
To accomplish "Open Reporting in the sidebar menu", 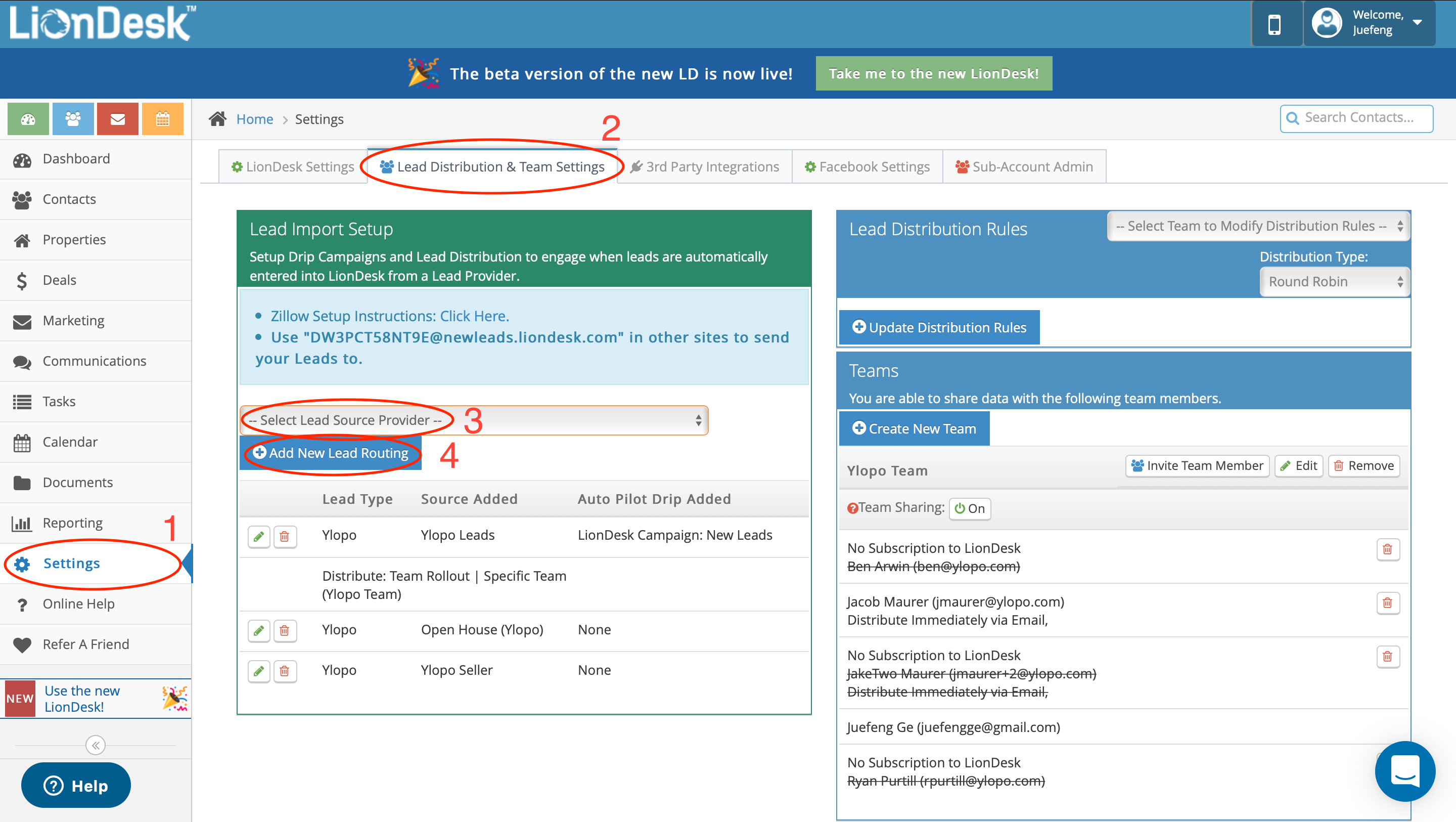I will pyautogui.click(x=73, y=523).
